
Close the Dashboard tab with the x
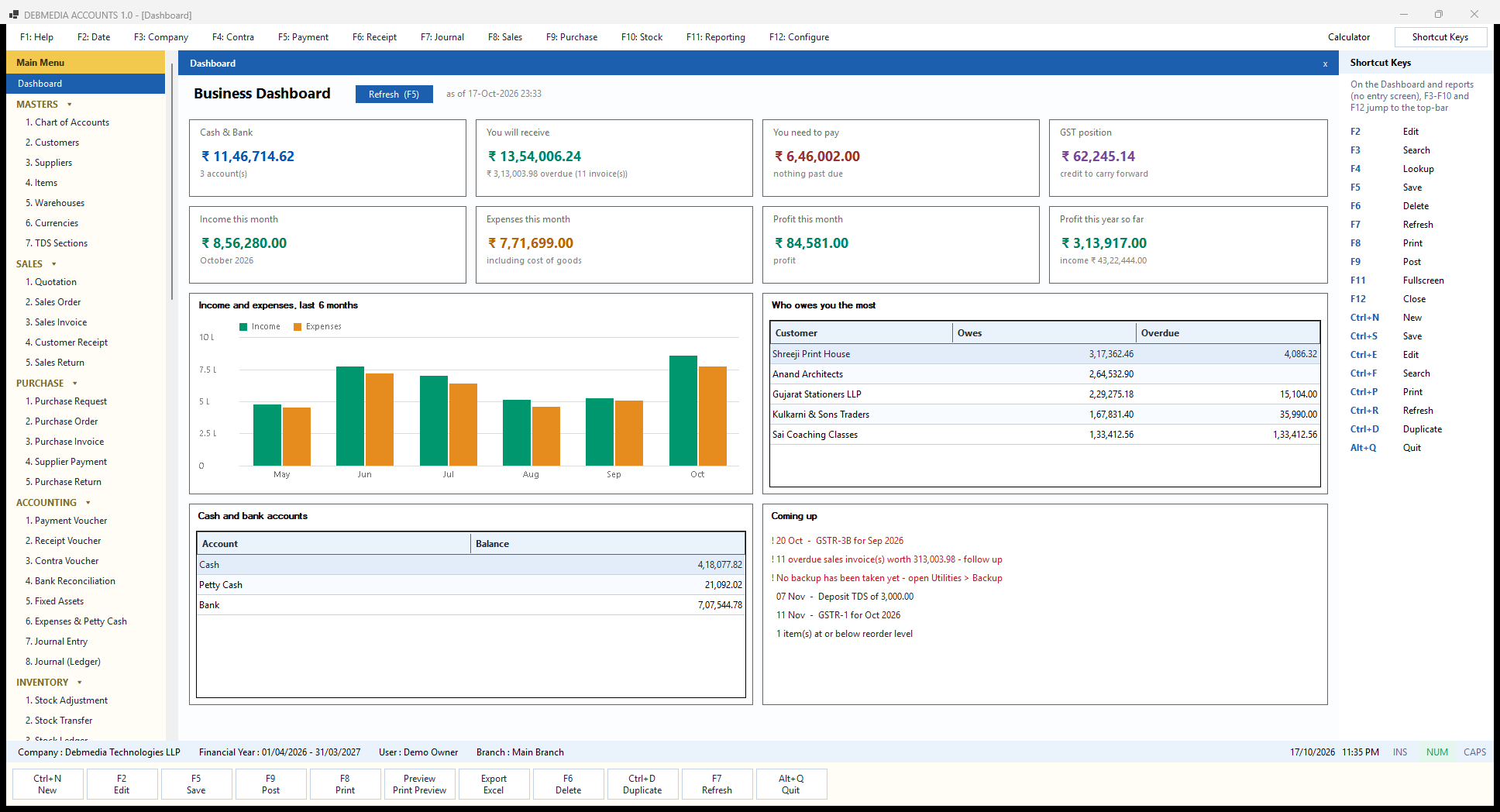click(1325, 64)
